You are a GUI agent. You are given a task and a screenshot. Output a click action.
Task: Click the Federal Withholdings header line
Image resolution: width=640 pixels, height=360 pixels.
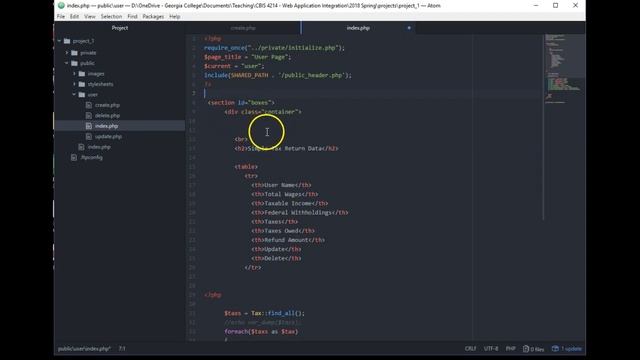[300, 212]
